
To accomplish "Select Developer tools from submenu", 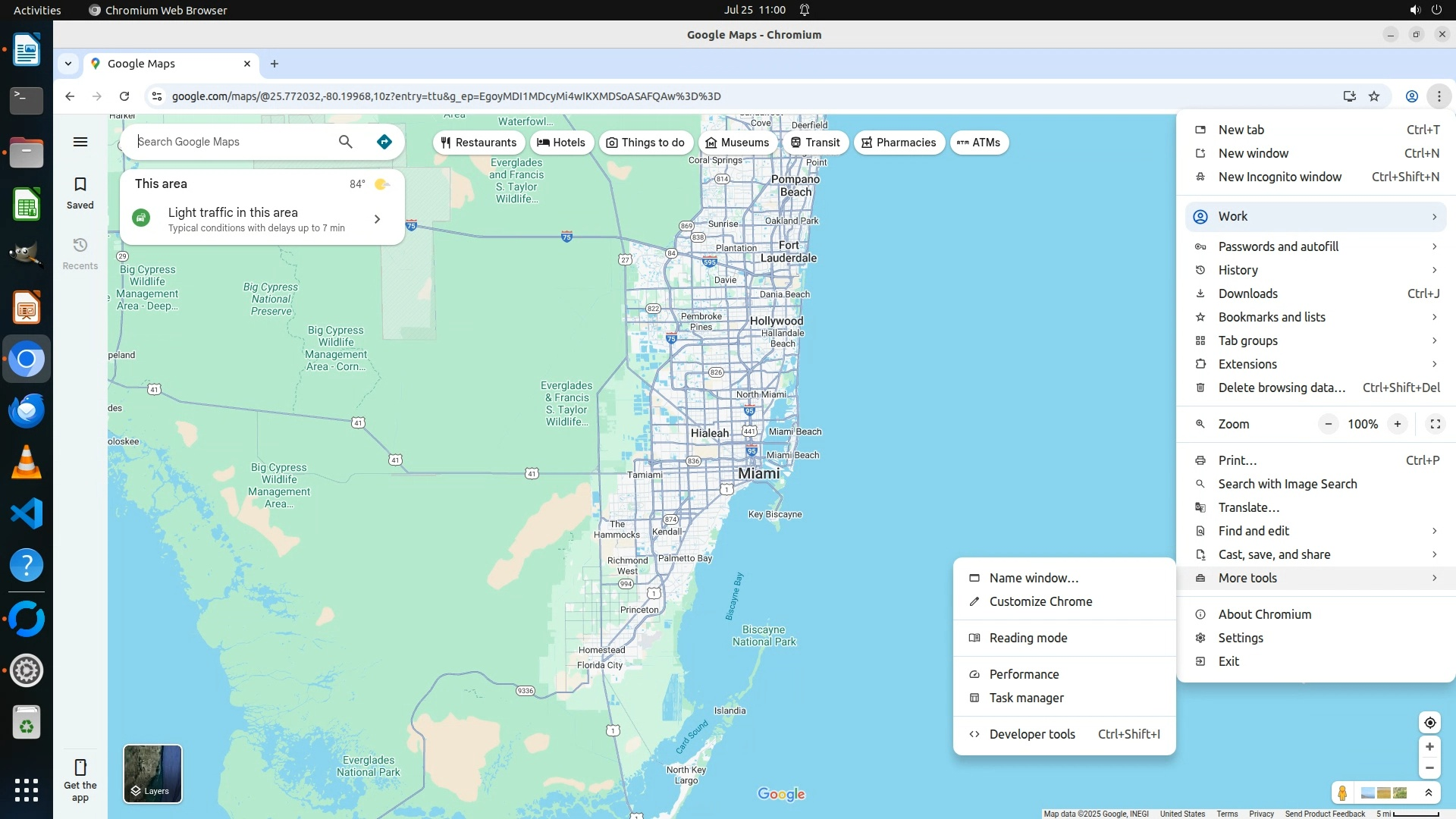I will pyautogui.click(x=1031, y=734).
